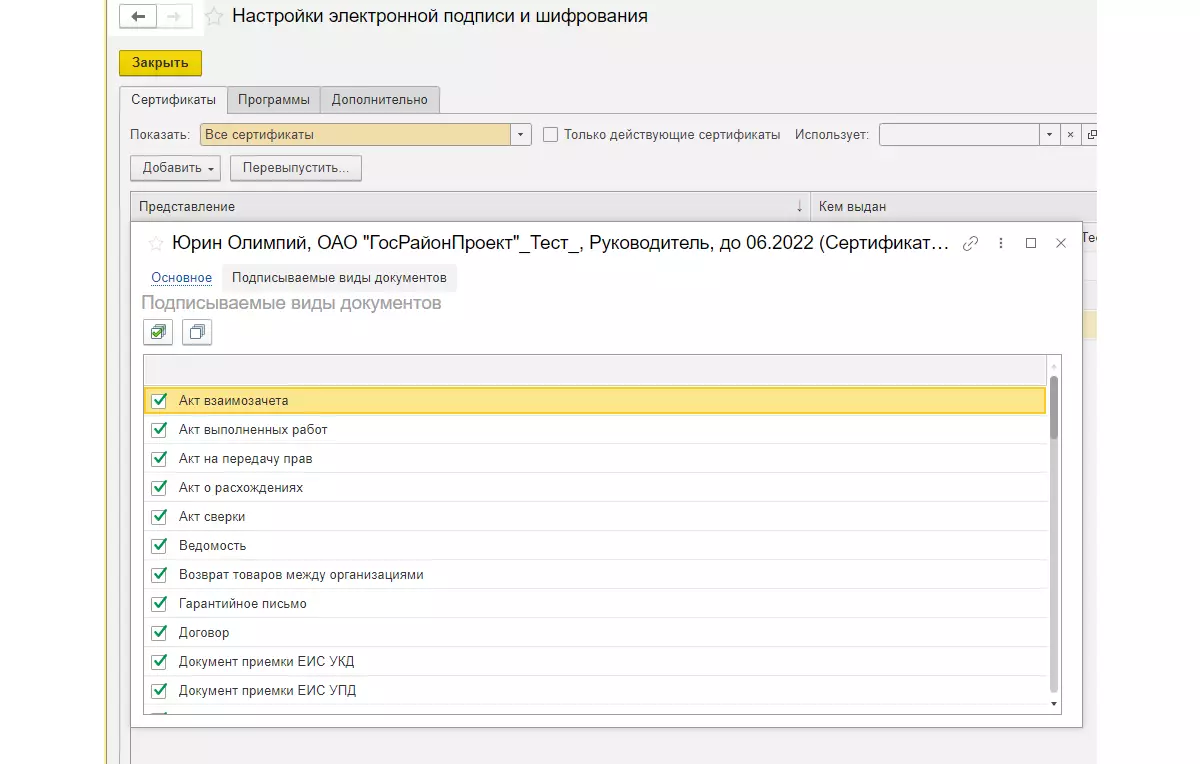This screenshot has height=764, width=1200.
Task: Expand the 'Использует' dropdown arrow
Action: pos(1048,135)
